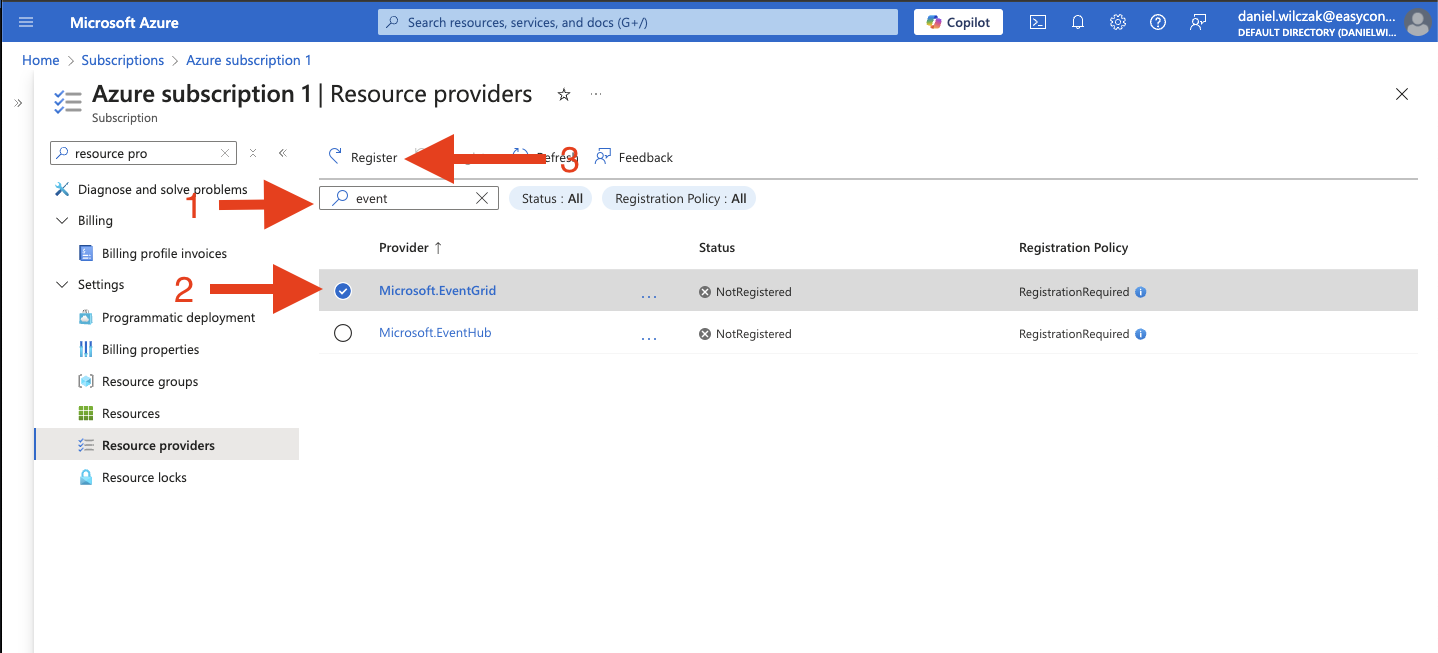Go to Subscriptions breadcrumb
This screenshot has height=653, width=1438.
point(123,60)
